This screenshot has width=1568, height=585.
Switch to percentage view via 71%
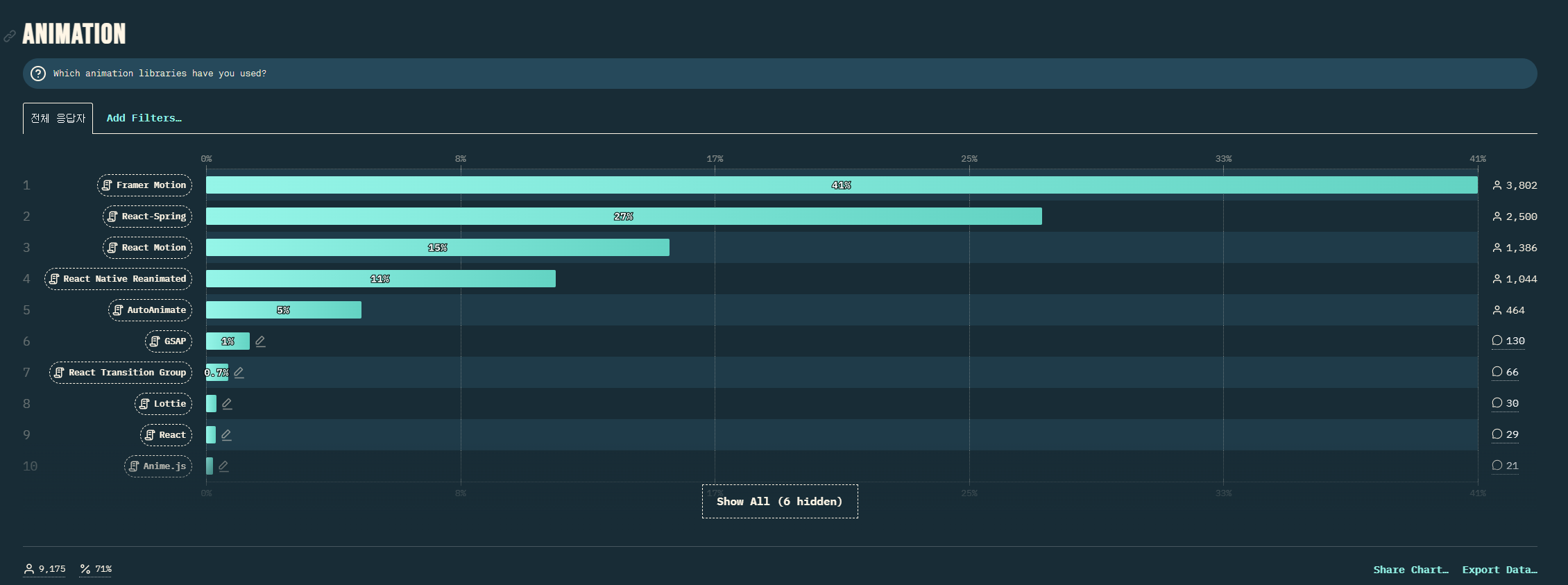coord(96,569)
